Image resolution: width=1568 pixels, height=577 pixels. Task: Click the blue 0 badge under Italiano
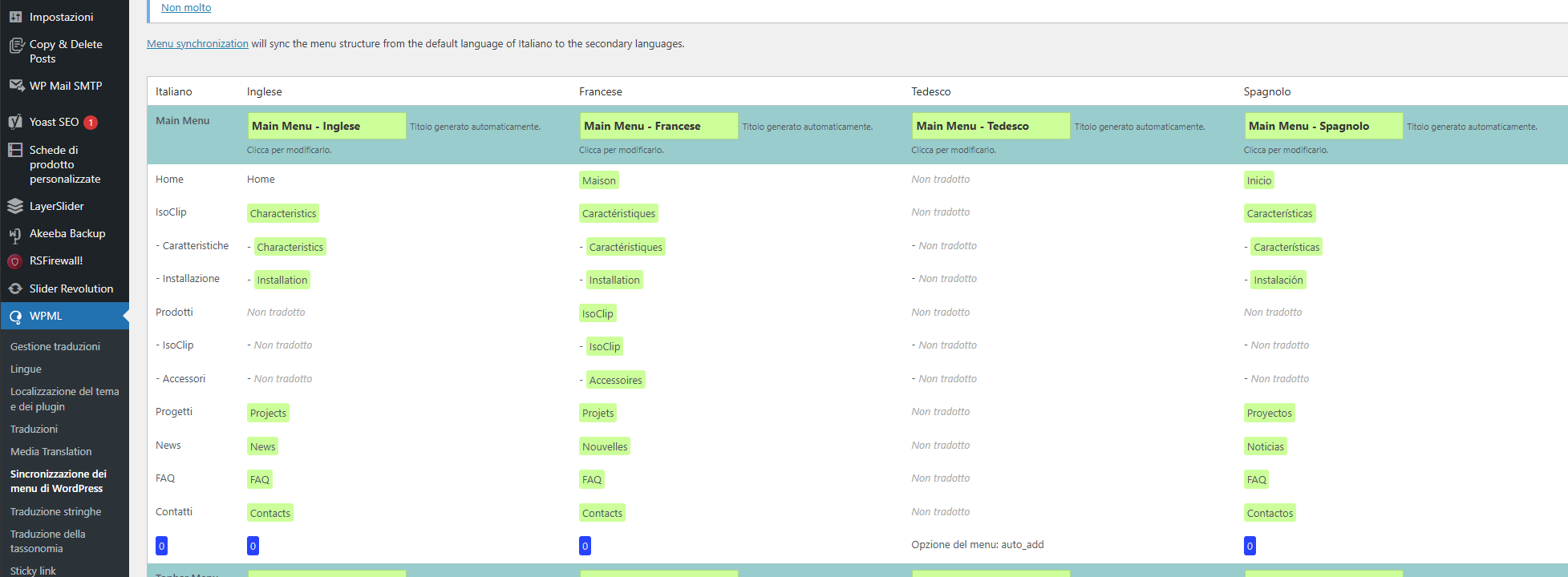click(161, 546)
